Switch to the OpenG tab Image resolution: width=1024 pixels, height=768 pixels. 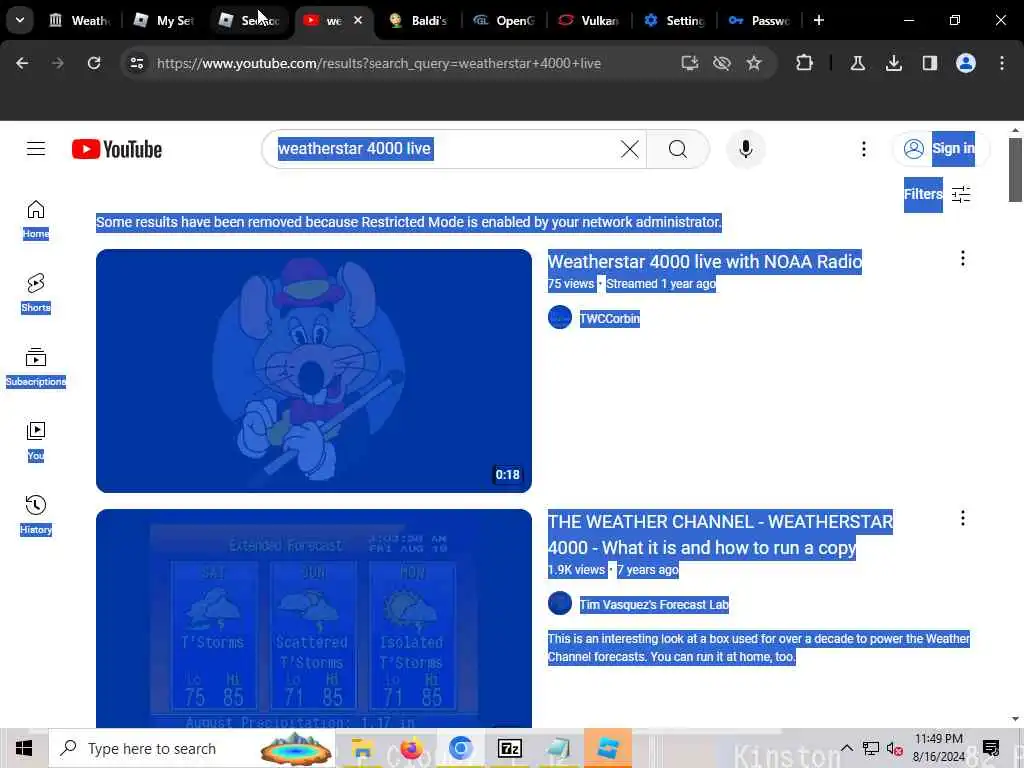504,20
